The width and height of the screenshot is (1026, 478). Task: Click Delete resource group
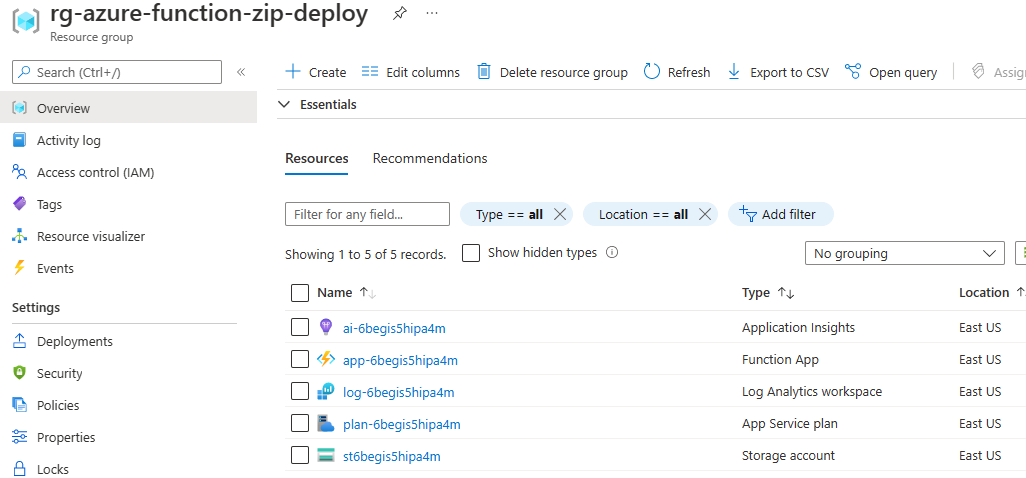coord(552,72)
